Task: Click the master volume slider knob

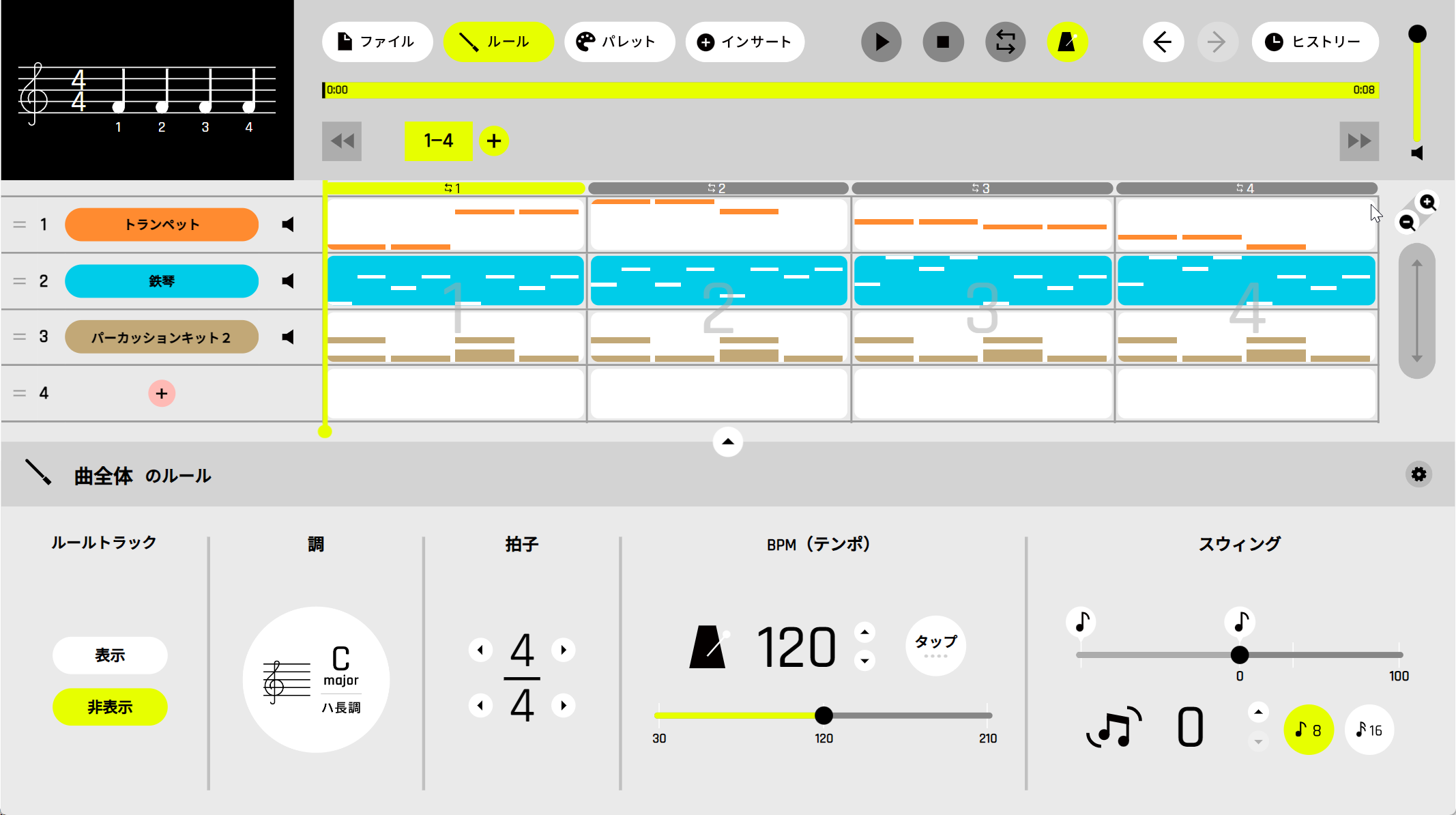Action: 1417,33
